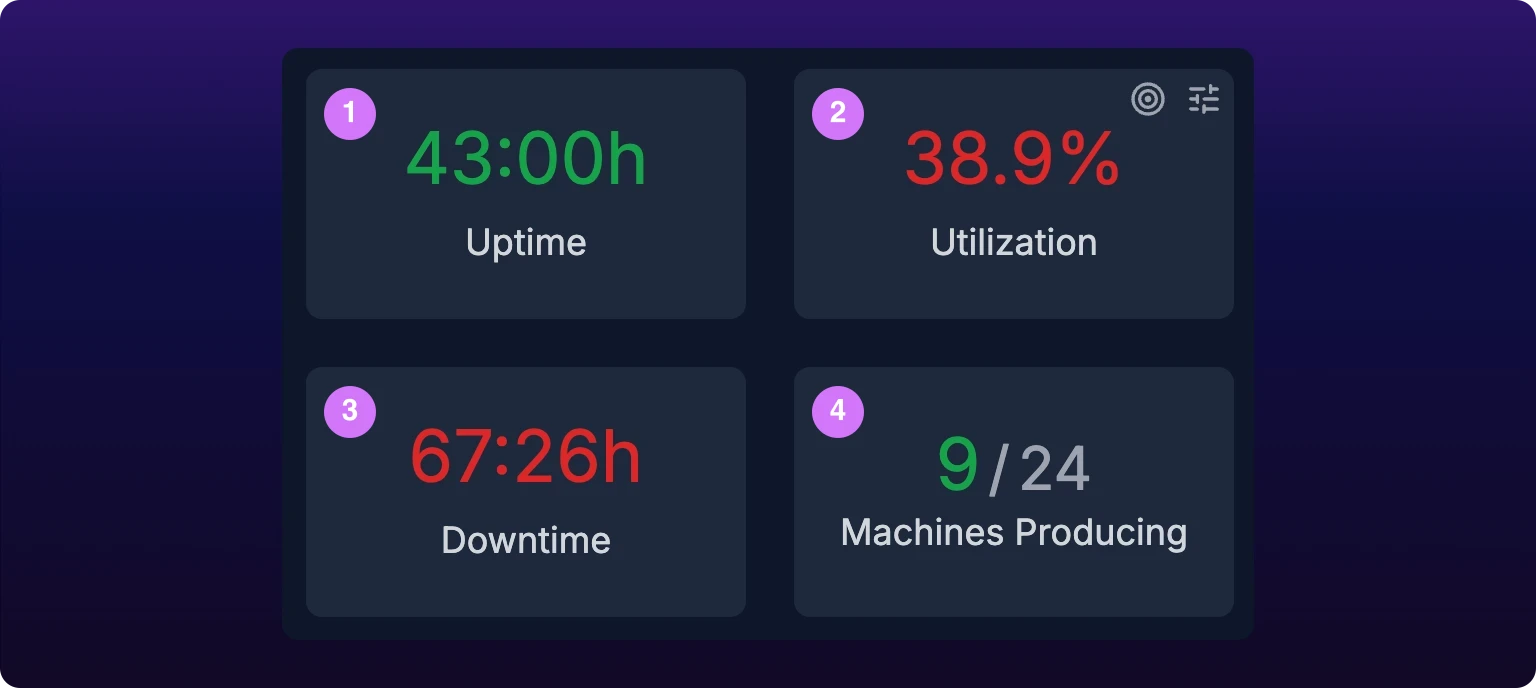Viewport: 1536px width, 688px height.
Task: Click the gray 24 total machines number
Action: click(x=1055, y=468)
